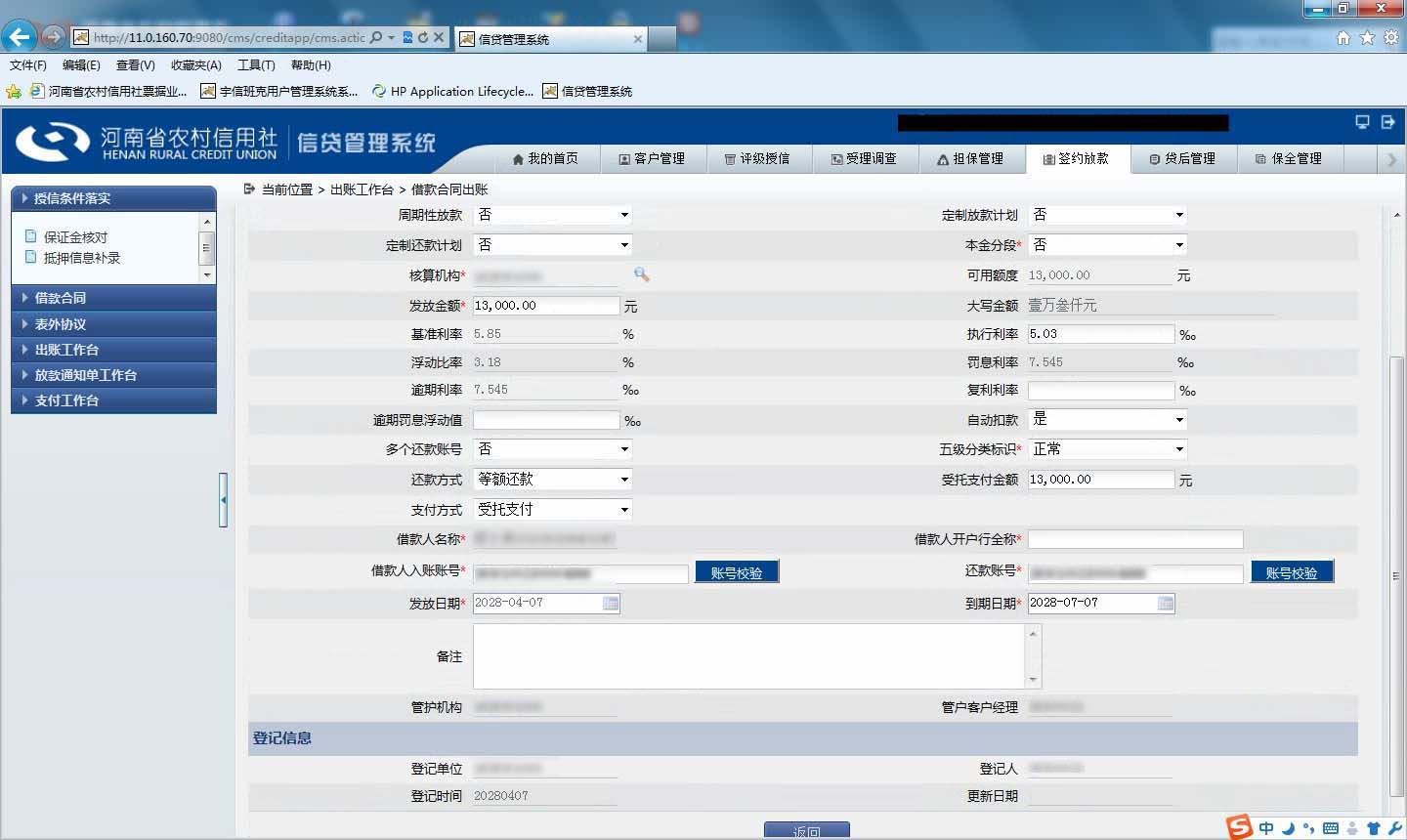Click the monitor icon in header
Image resolution: width=1407 pixels, height=840 pixels.
[1362, 122]
